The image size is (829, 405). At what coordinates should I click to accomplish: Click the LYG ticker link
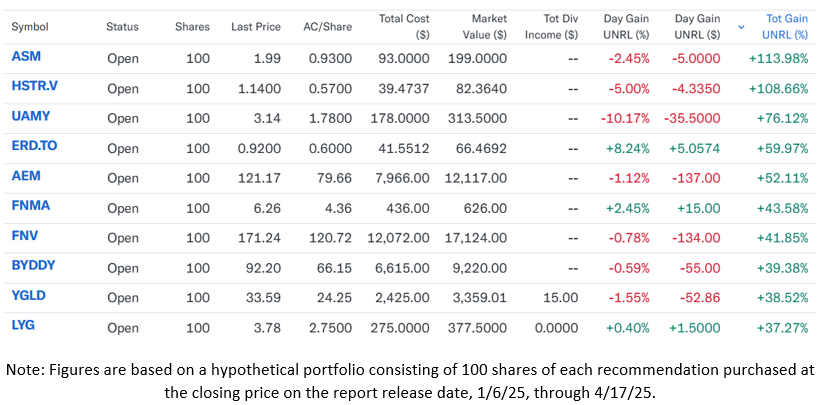tap(23, 327)
